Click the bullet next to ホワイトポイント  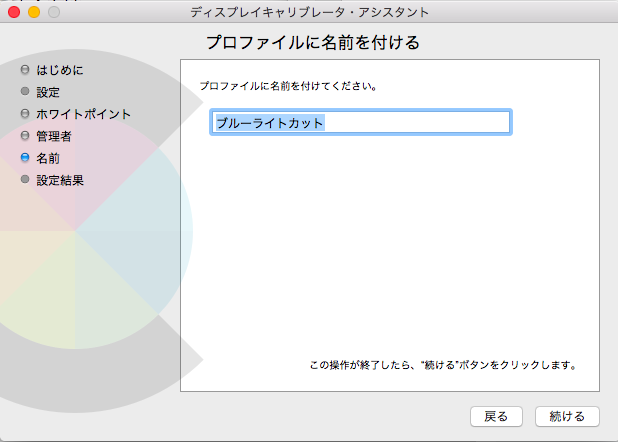pos(25,114)
